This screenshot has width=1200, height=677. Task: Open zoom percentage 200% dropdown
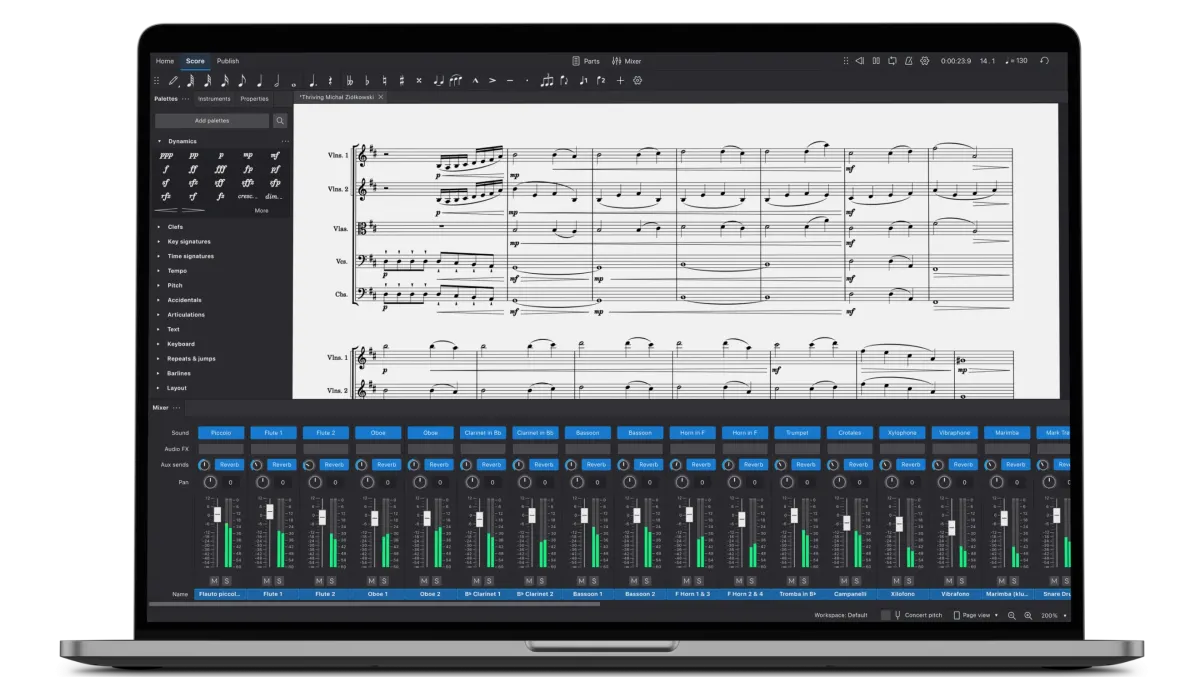click(1053, 615)
